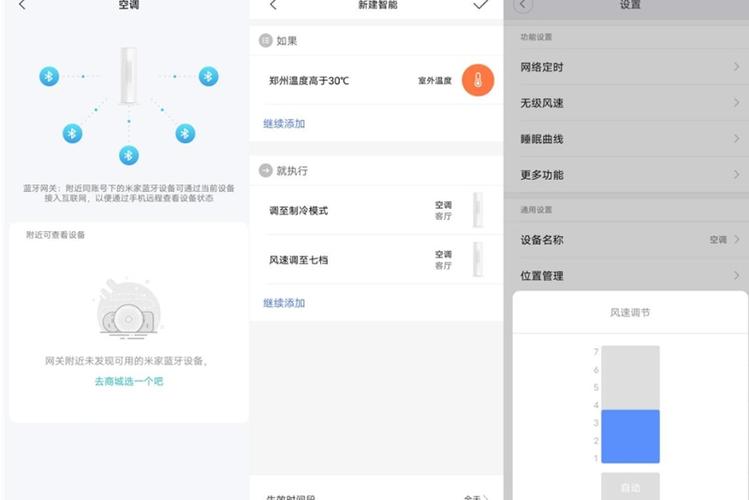Select the 无级风速 menu entry
The width and height of the screenshot is (749, 500).
[x=626, y=103]
